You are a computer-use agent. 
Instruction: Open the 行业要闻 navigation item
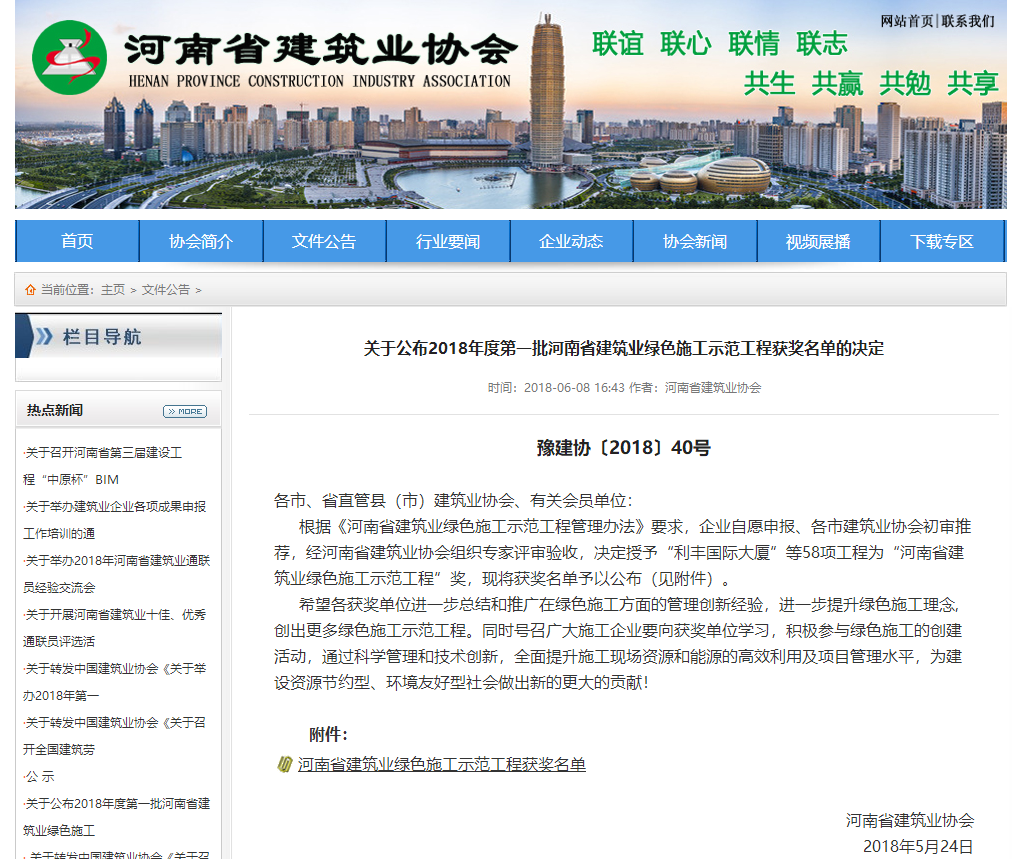(448, 242)
